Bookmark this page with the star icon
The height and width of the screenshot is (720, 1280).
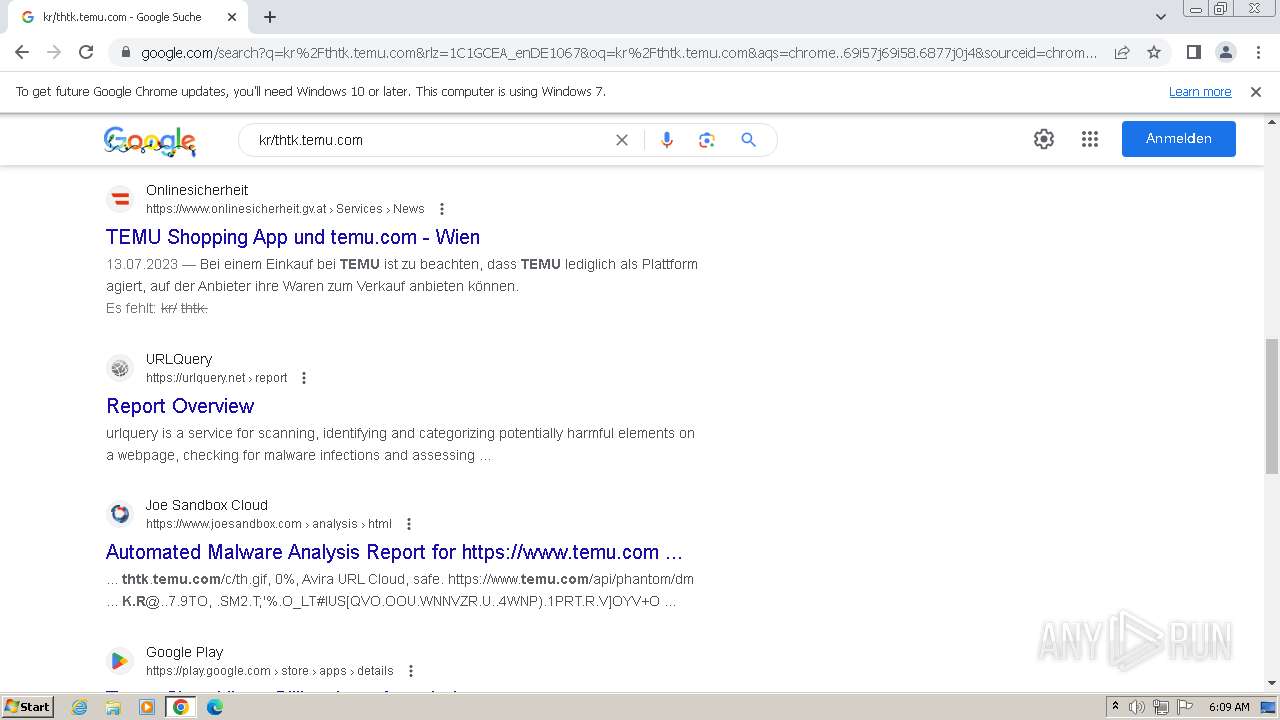tap(1154, 52)
